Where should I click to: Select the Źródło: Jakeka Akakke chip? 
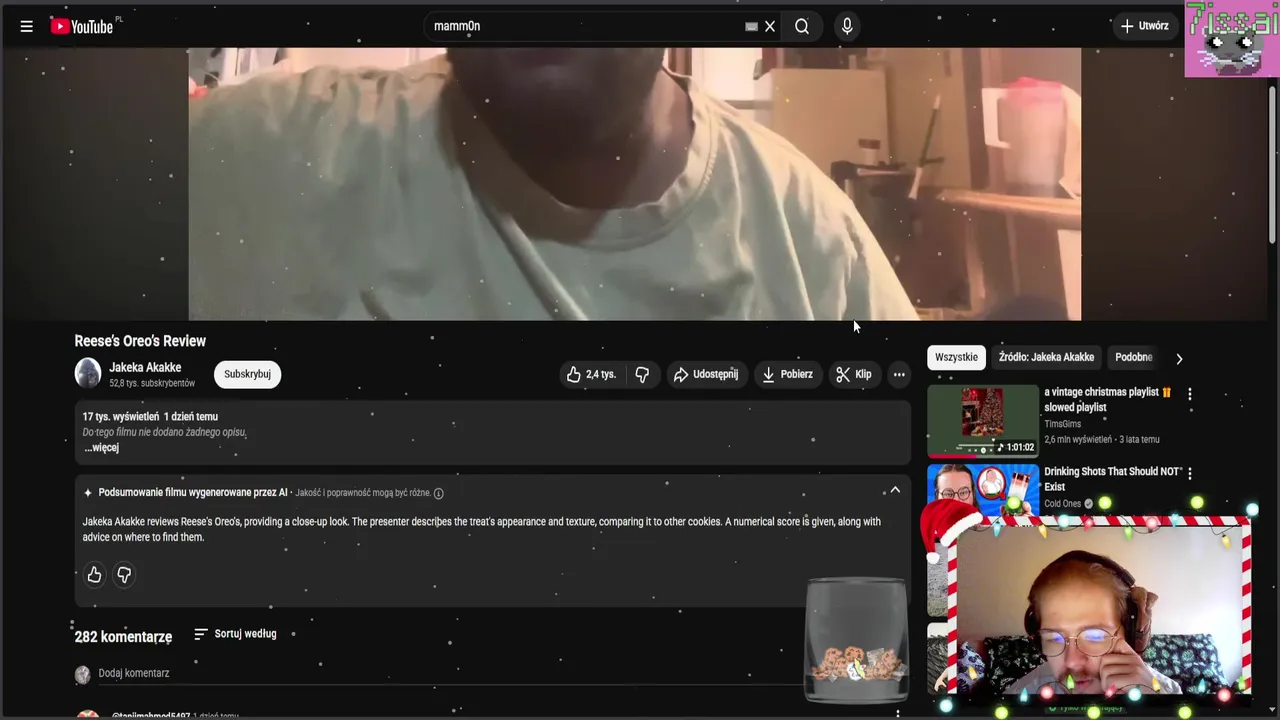(1046, 357)
